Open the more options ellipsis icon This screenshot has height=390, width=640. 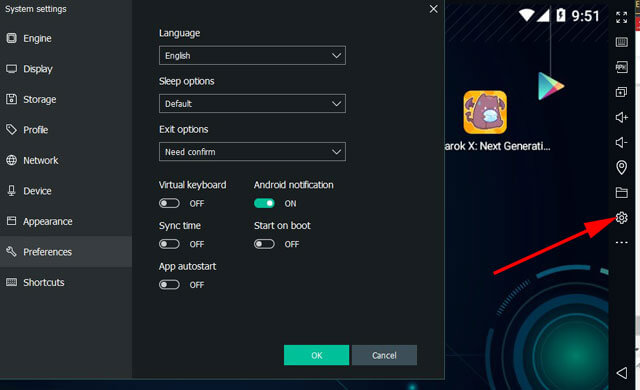[621, 243]
